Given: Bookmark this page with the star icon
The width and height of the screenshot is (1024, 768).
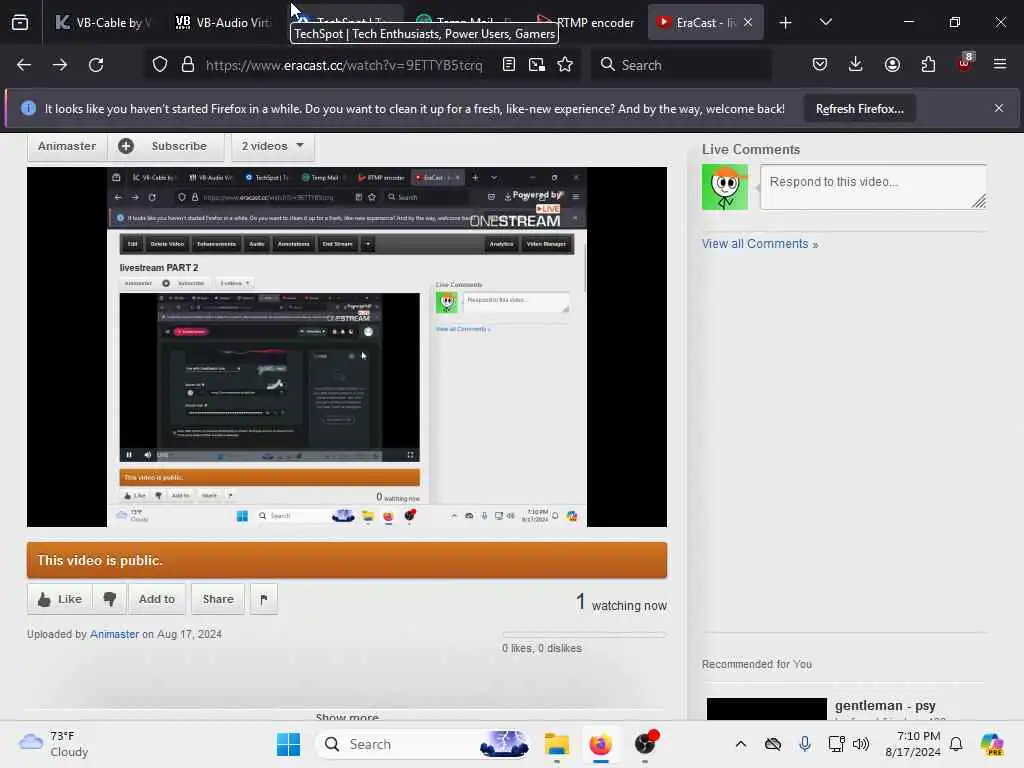Looking at the screenshot, I should [x=565, y=65].
